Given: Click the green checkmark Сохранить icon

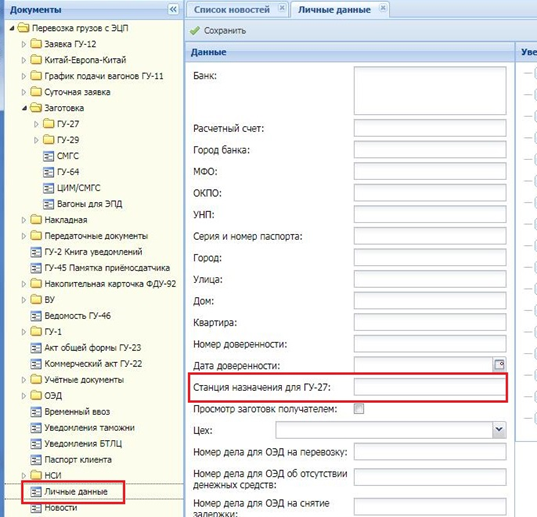Looking at the screenshot, I should pyautogui.click(x=195, y=30).
